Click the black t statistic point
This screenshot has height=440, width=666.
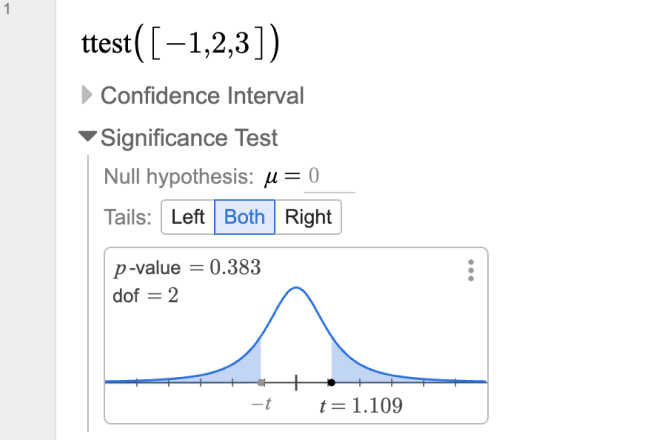[331, 382]
